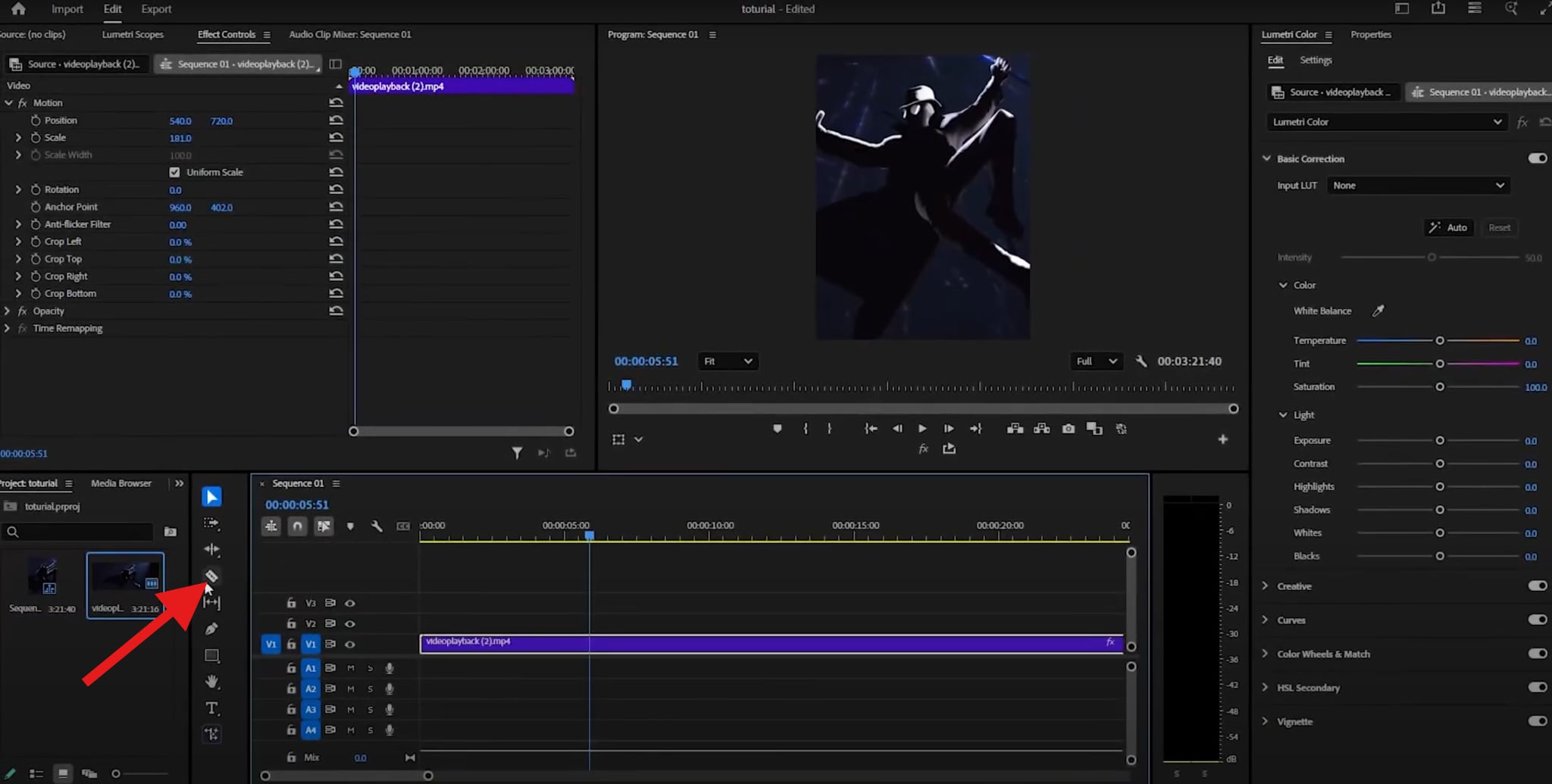Enable Snap in the timeline
The image size is (1552, 784).
[x=297, y=526]
